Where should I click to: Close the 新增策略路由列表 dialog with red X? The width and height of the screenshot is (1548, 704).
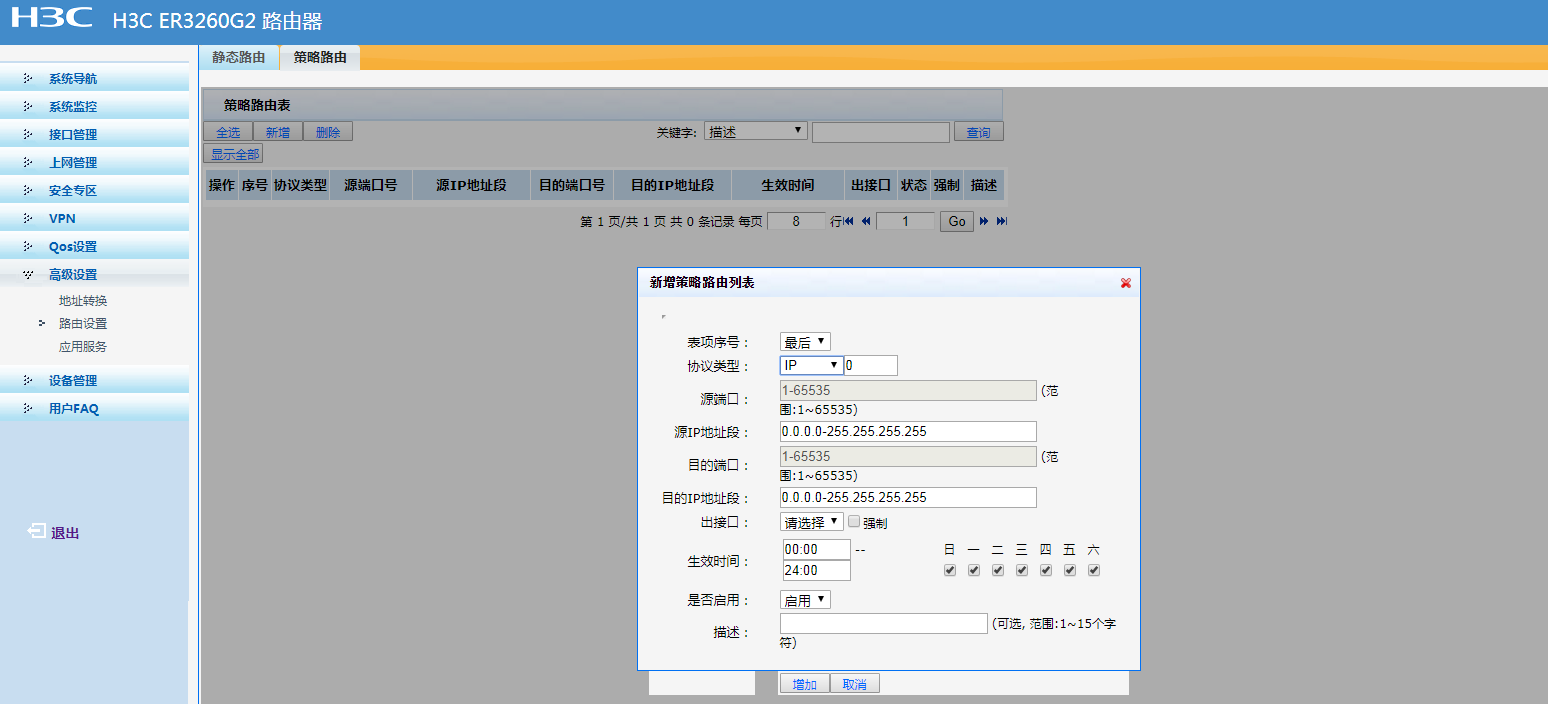pos(1125,283)
